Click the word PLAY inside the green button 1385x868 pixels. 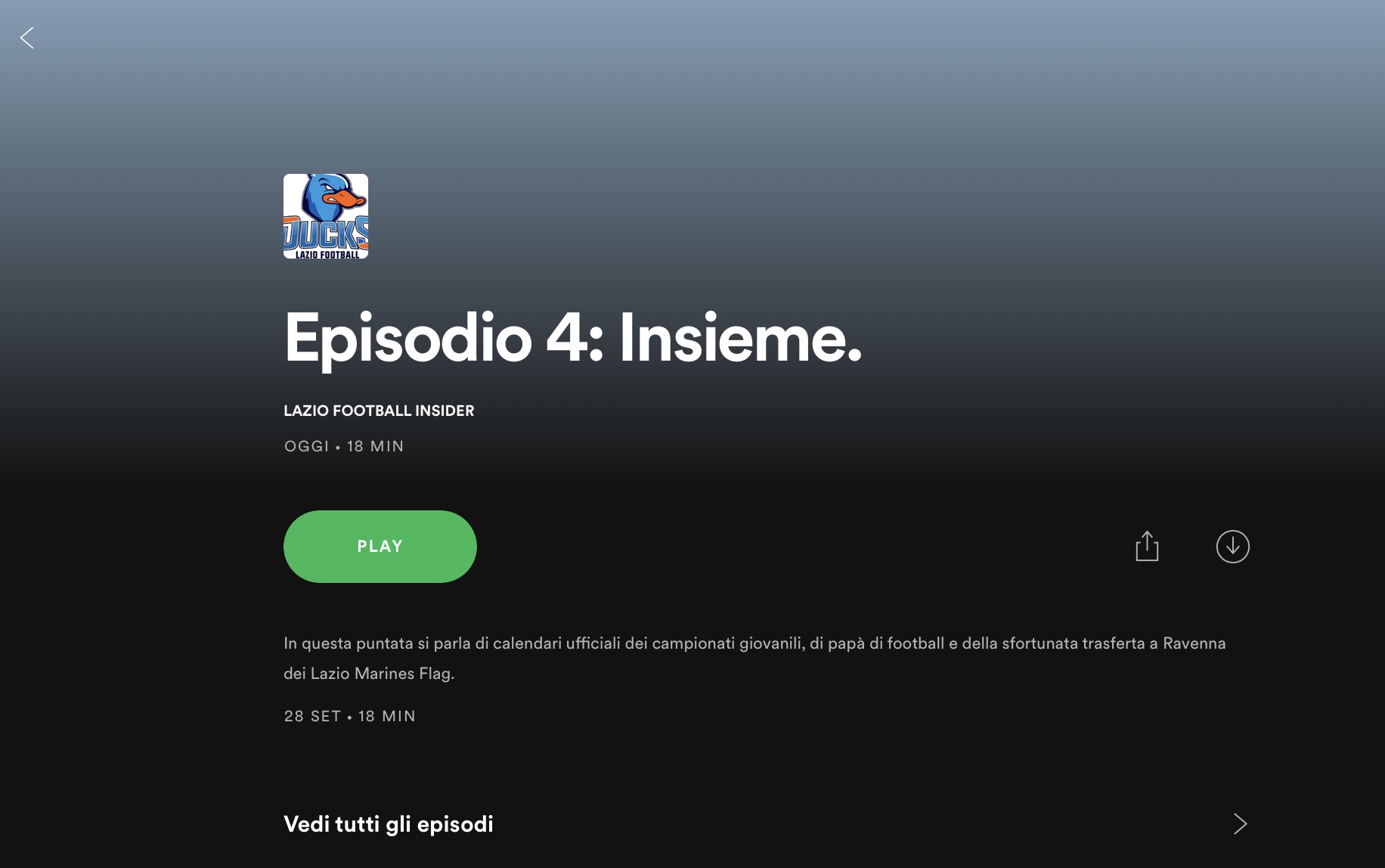coord(380,546)
